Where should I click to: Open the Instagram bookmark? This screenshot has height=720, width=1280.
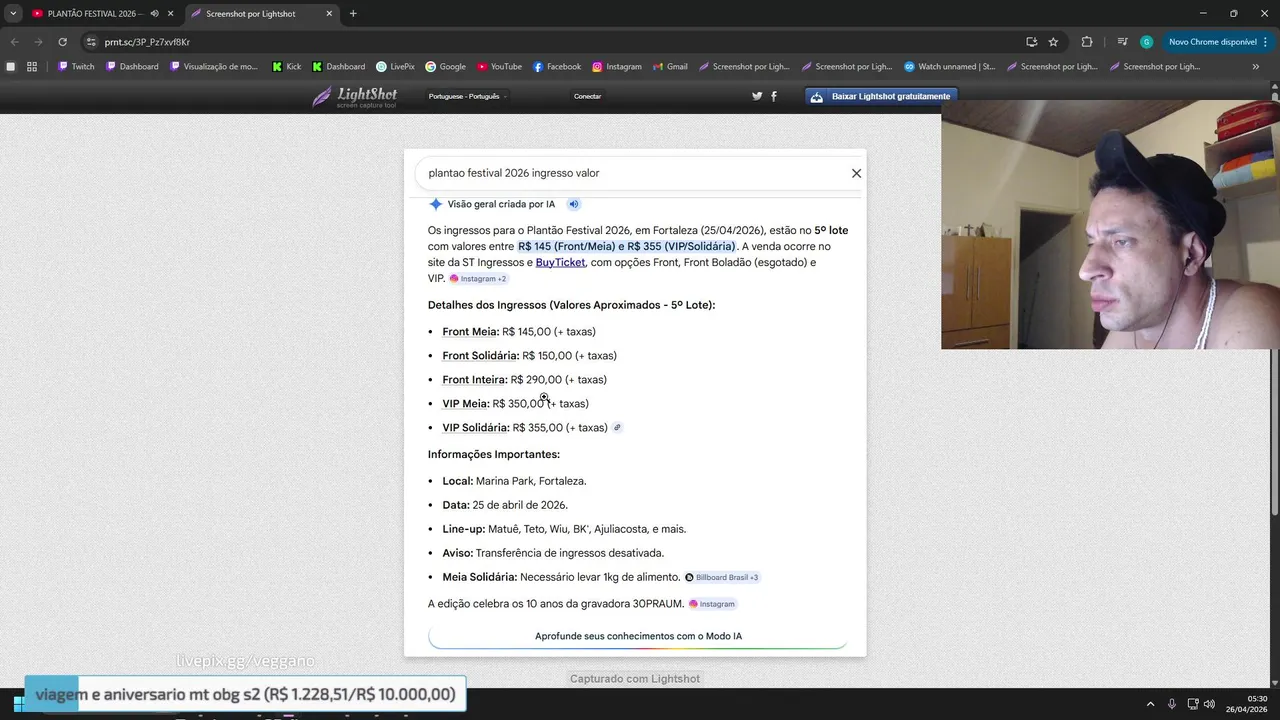tap(617, 67)
